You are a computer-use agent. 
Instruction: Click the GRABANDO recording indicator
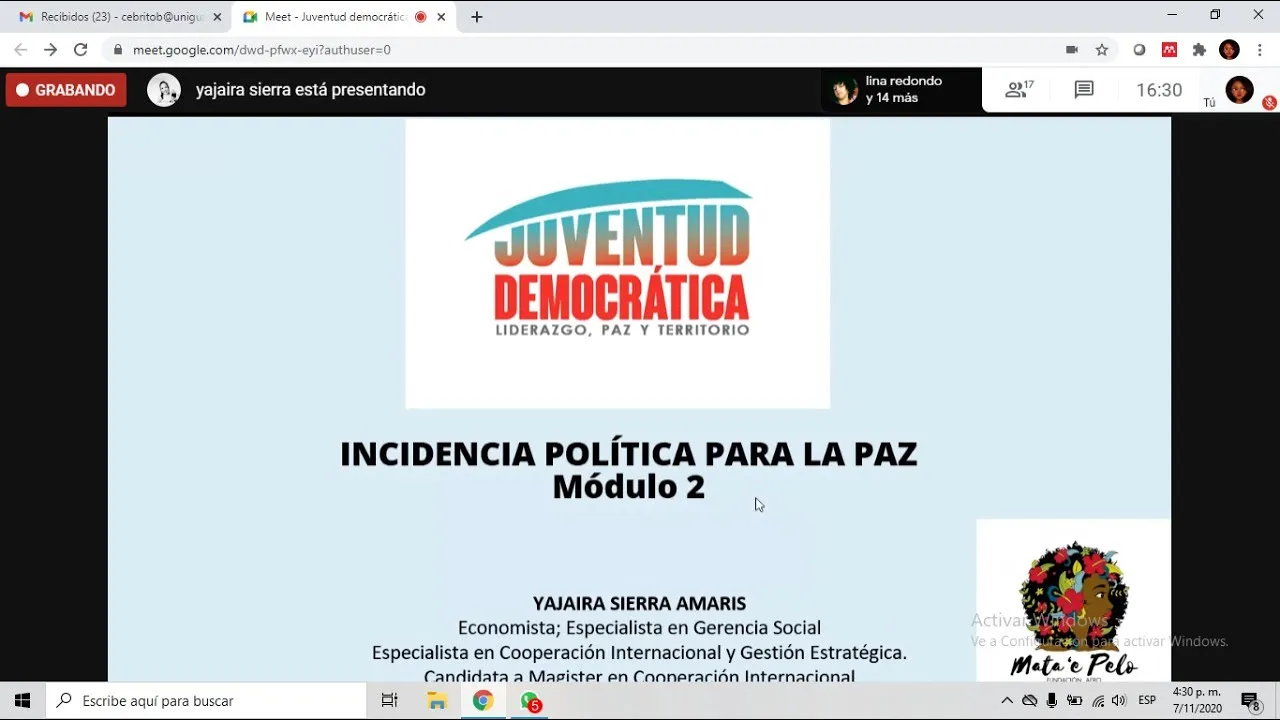coord(66,90)
